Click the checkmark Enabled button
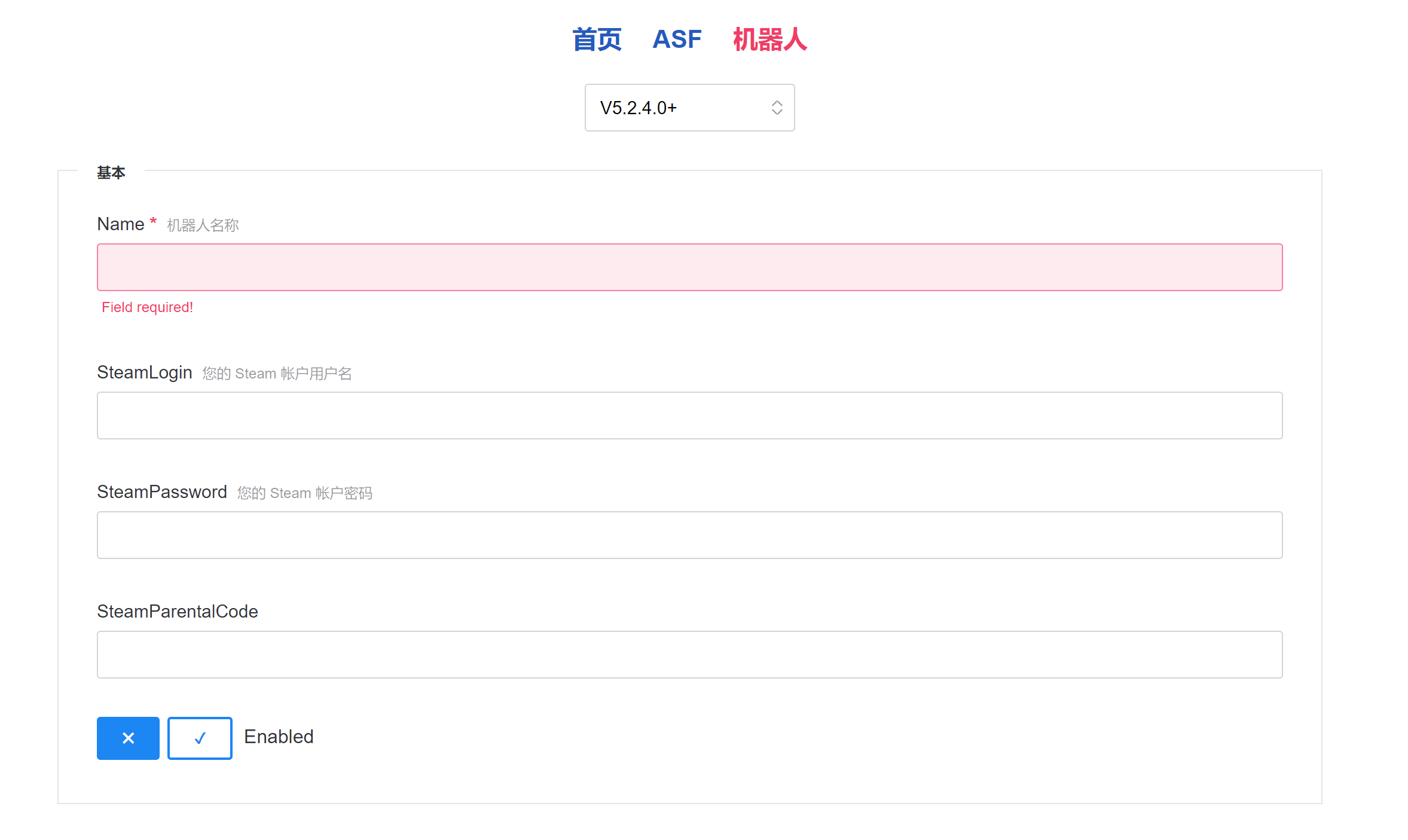 (x=200, y=738)
